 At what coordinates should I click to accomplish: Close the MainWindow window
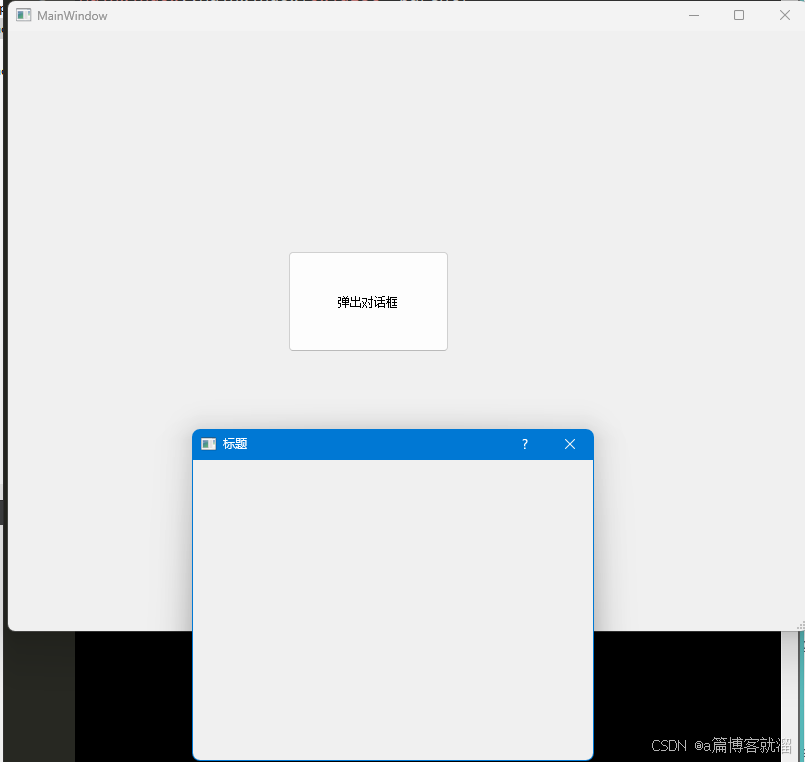784,15
